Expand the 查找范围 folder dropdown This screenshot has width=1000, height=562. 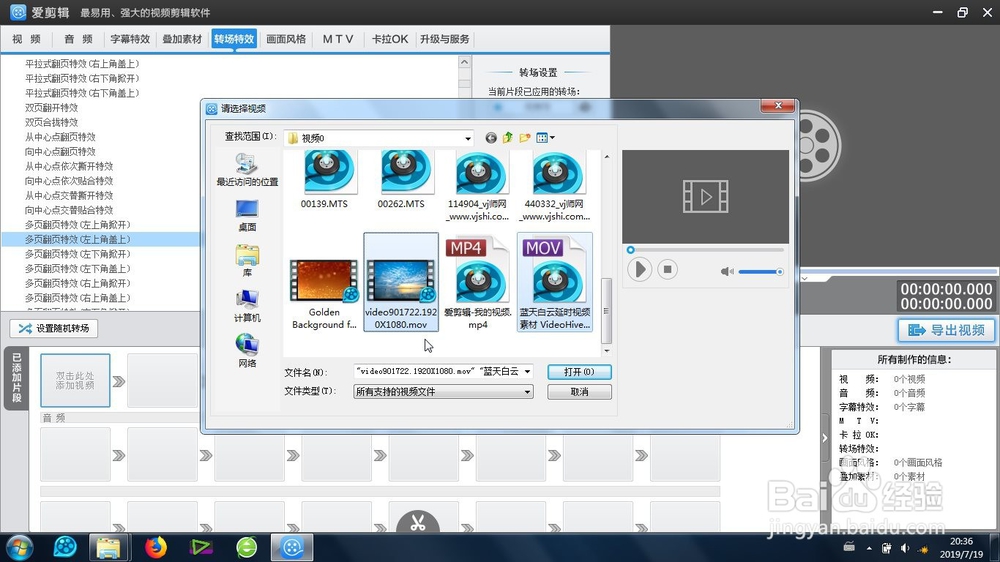(x=467, y=138)
